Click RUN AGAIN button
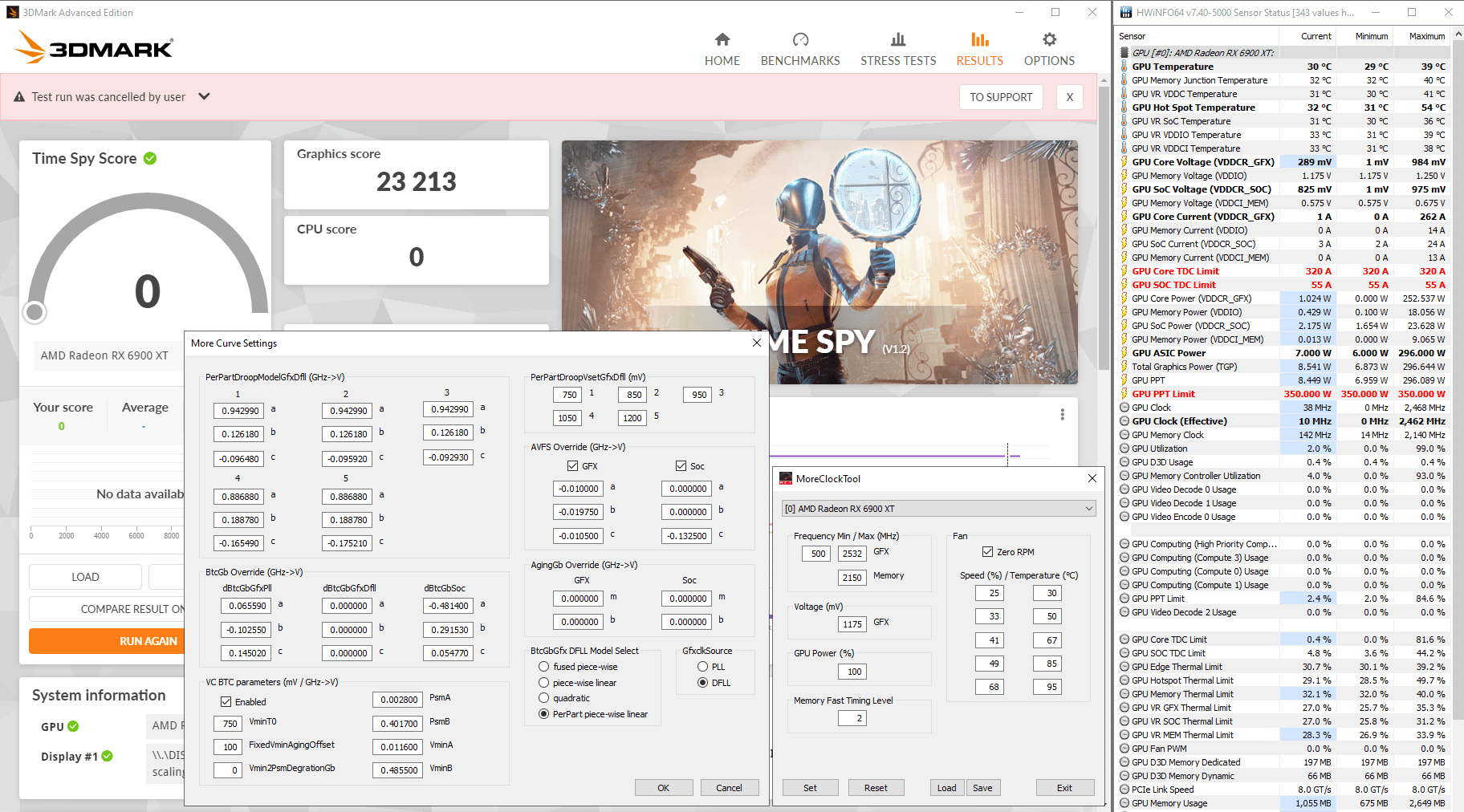The height and width of the screenshot is (812, 1464). pyautogui.click(x=107, y=641)
